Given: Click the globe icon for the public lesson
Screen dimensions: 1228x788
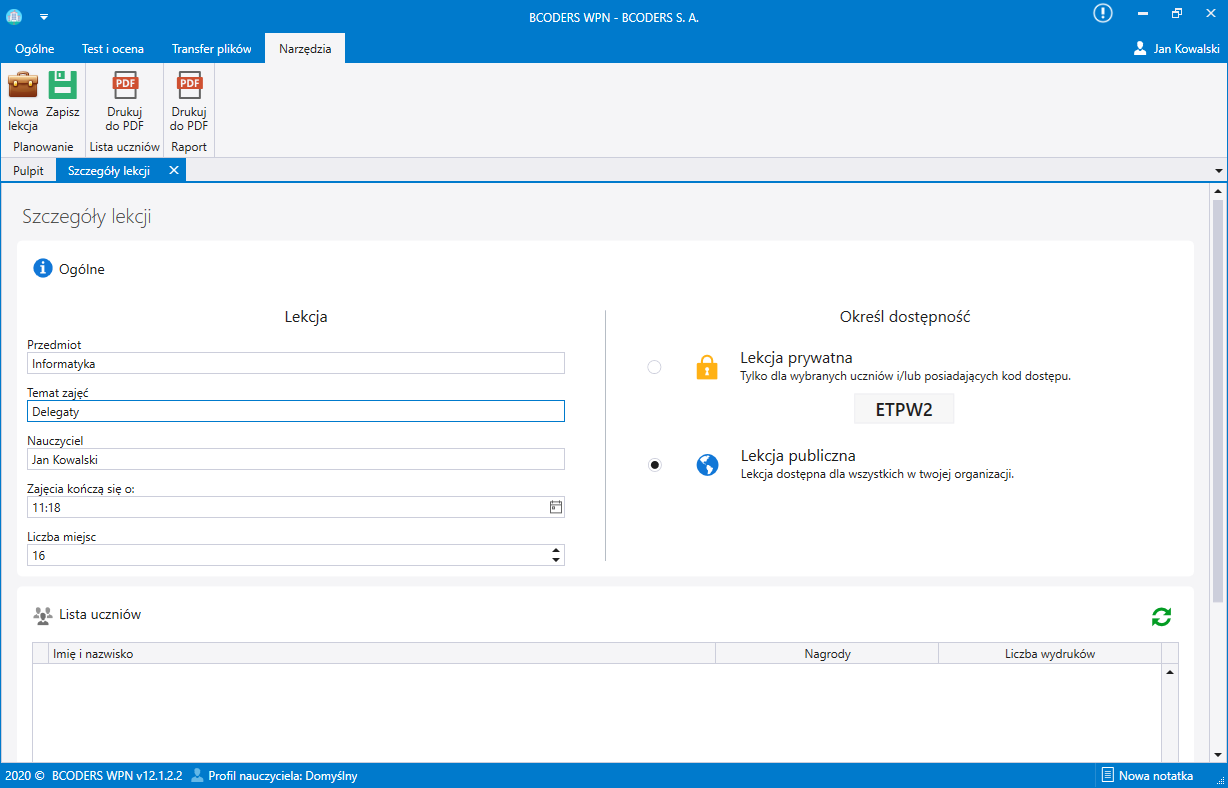Looking at the screenshot, I should [x=707, y=465].
